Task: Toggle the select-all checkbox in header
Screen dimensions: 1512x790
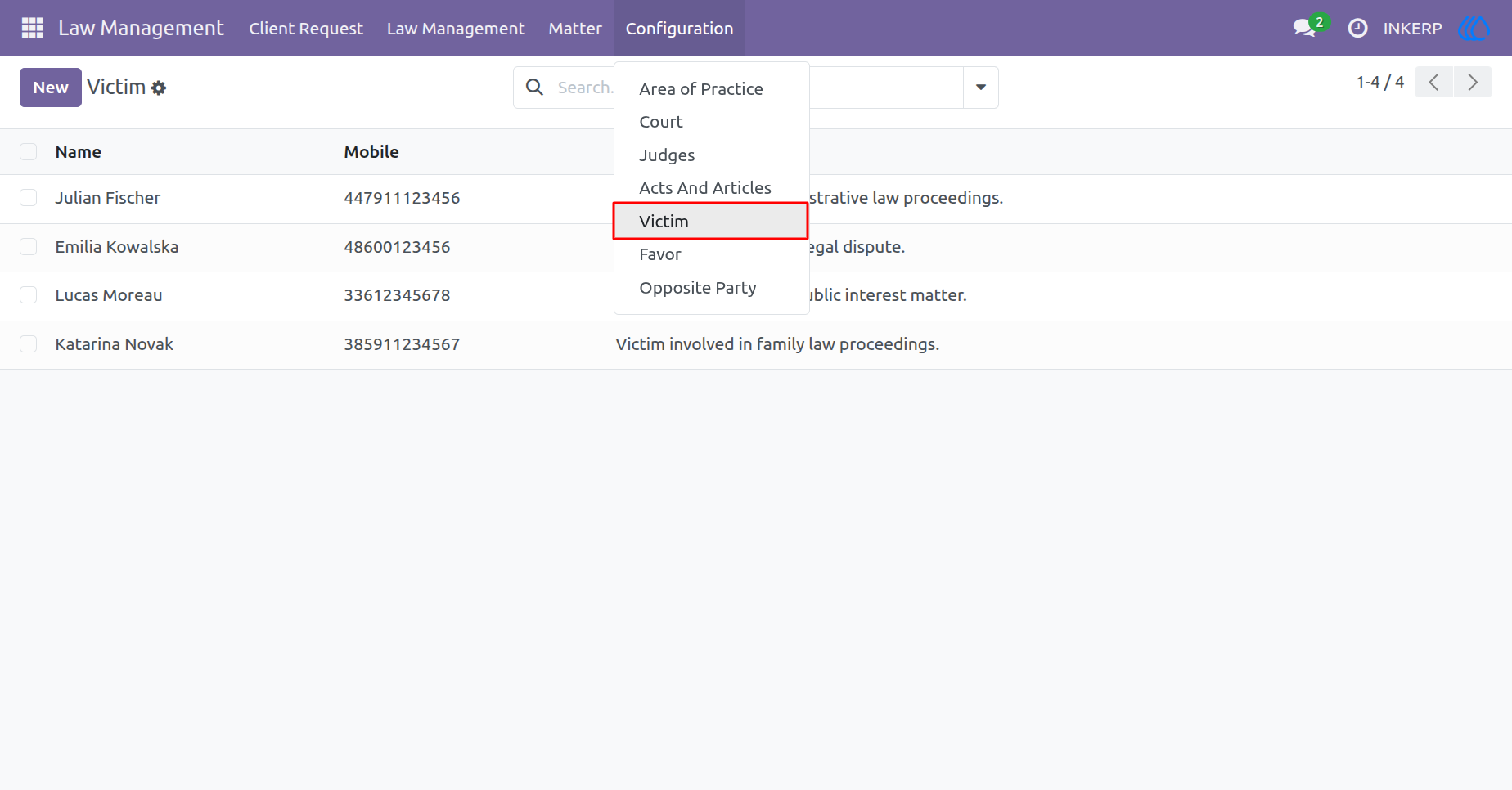Action: [x=29, y=151]
